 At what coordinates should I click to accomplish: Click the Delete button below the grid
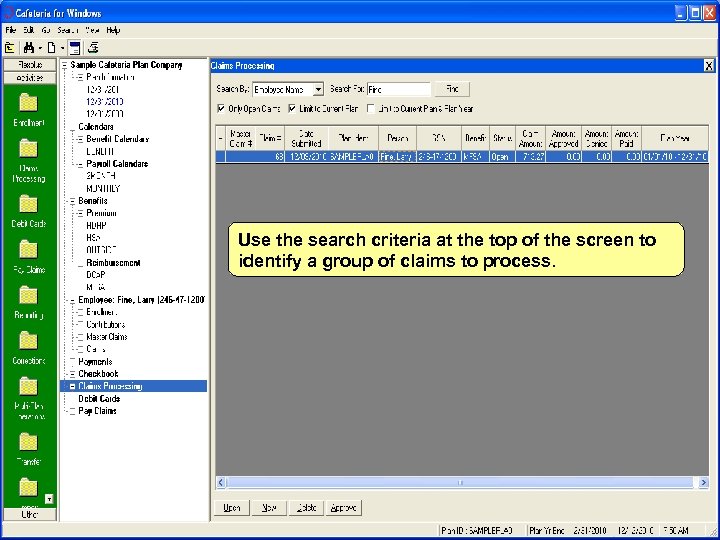tap(306, 508)
